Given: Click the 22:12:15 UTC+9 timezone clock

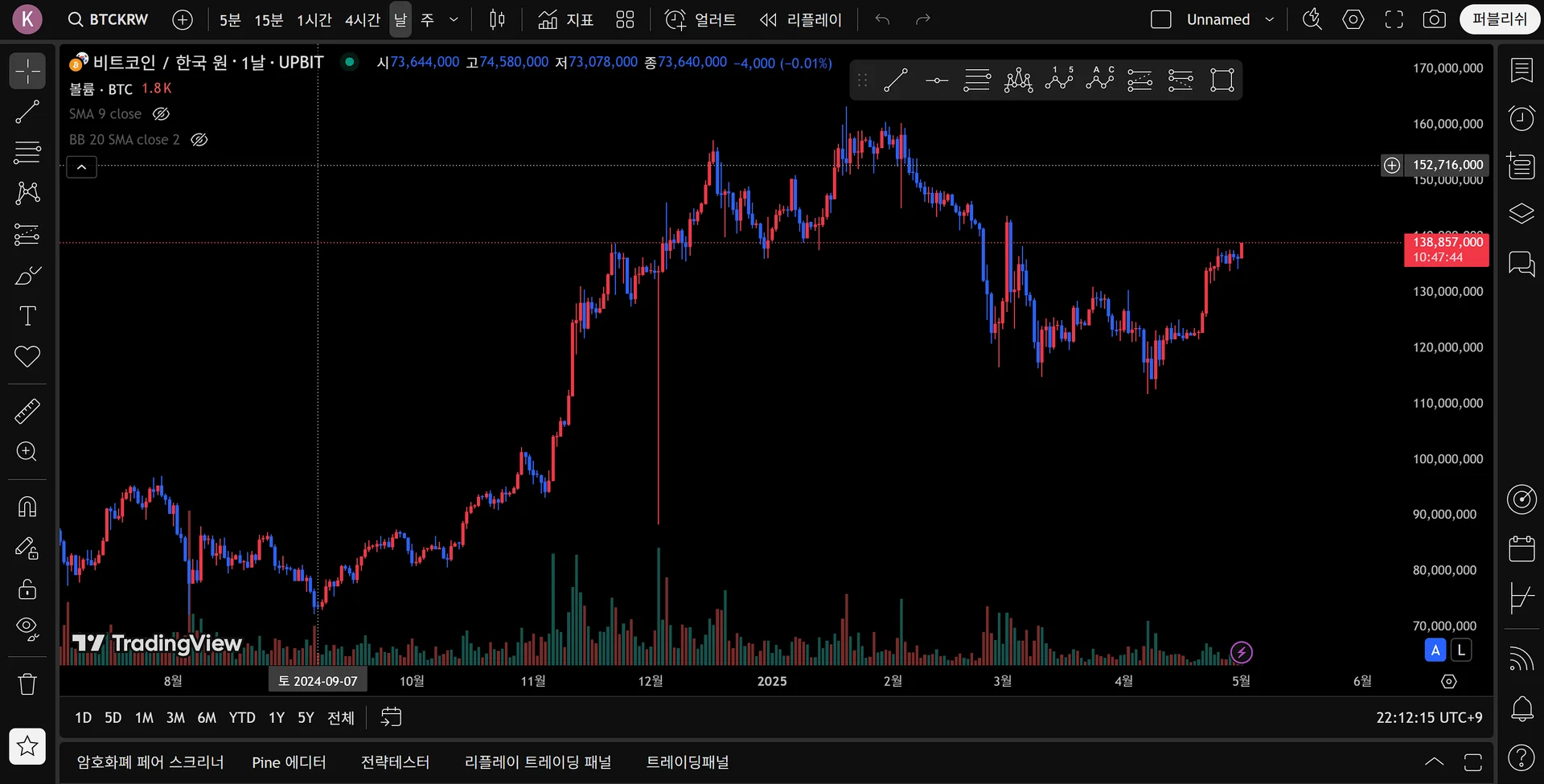Looking at the screenshot, I should pyautogui.click(x=1429, y=717).
